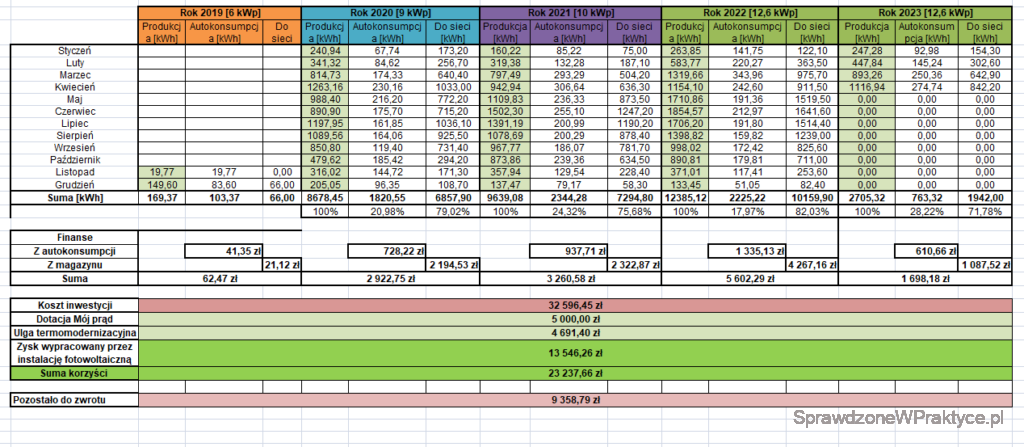The height and width of the screenshot is (447, 1024).
Task: Select the 9 358,79 zł remaining value
Action: tap(578, 400)
